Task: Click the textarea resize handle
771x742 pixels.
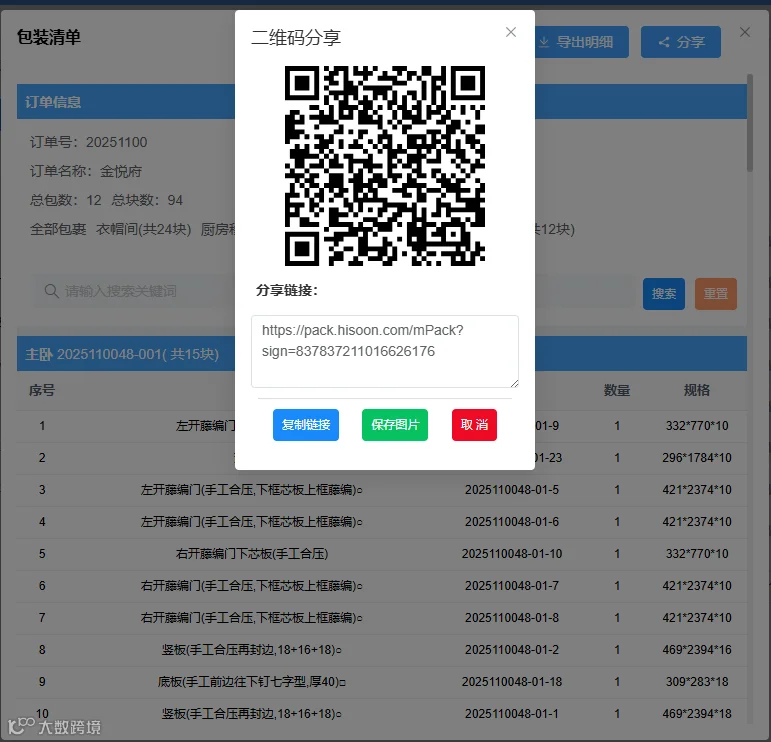Action: pos(514,384)
